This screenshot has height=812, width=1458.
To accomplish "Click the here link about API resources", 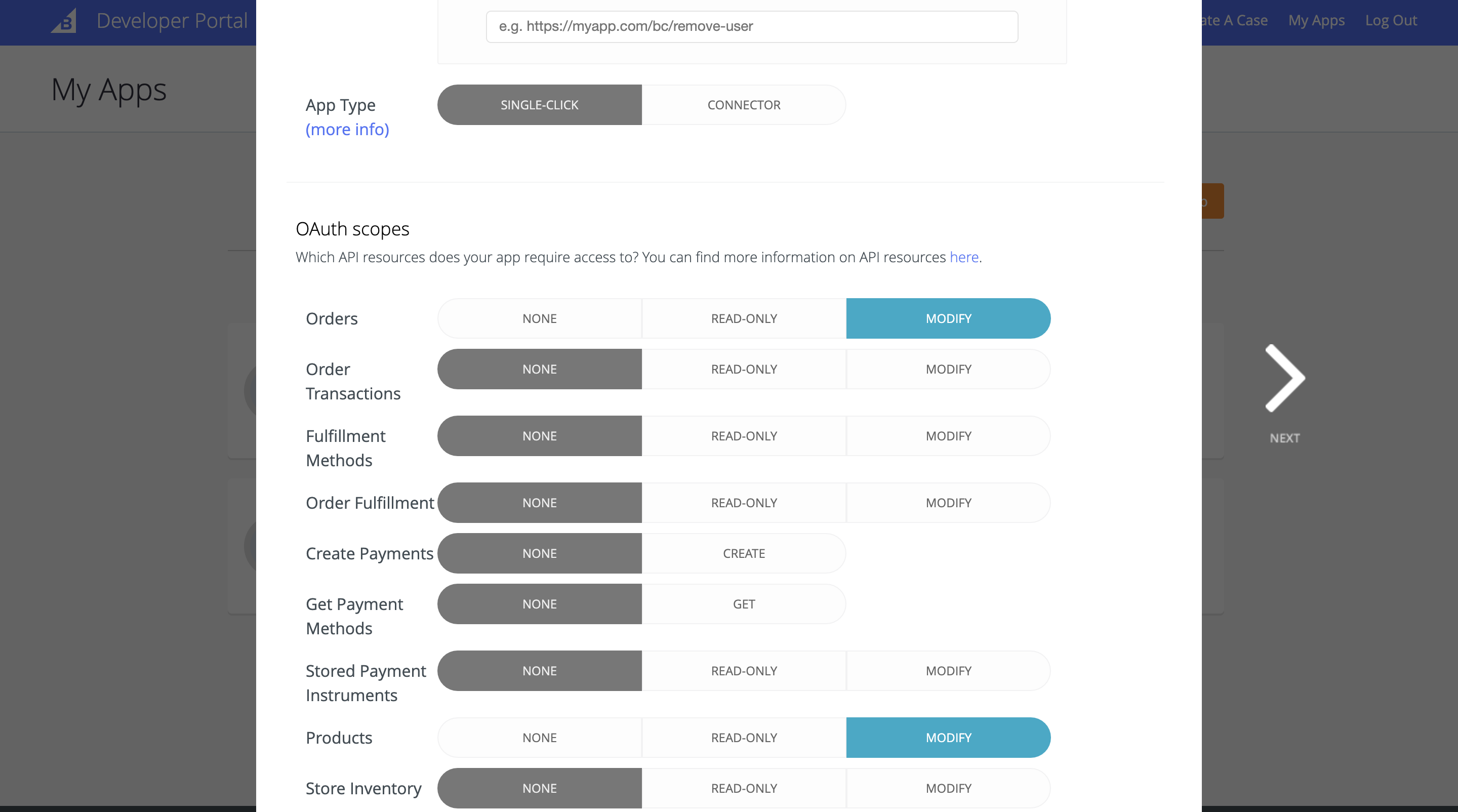I will 963,257.
